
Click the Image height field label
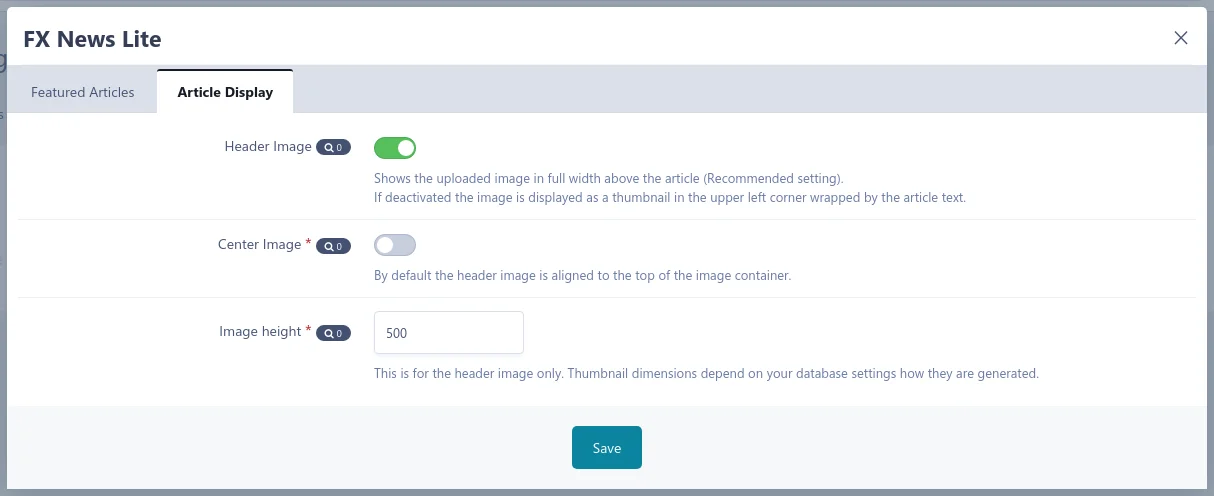(x=260, y=331)
